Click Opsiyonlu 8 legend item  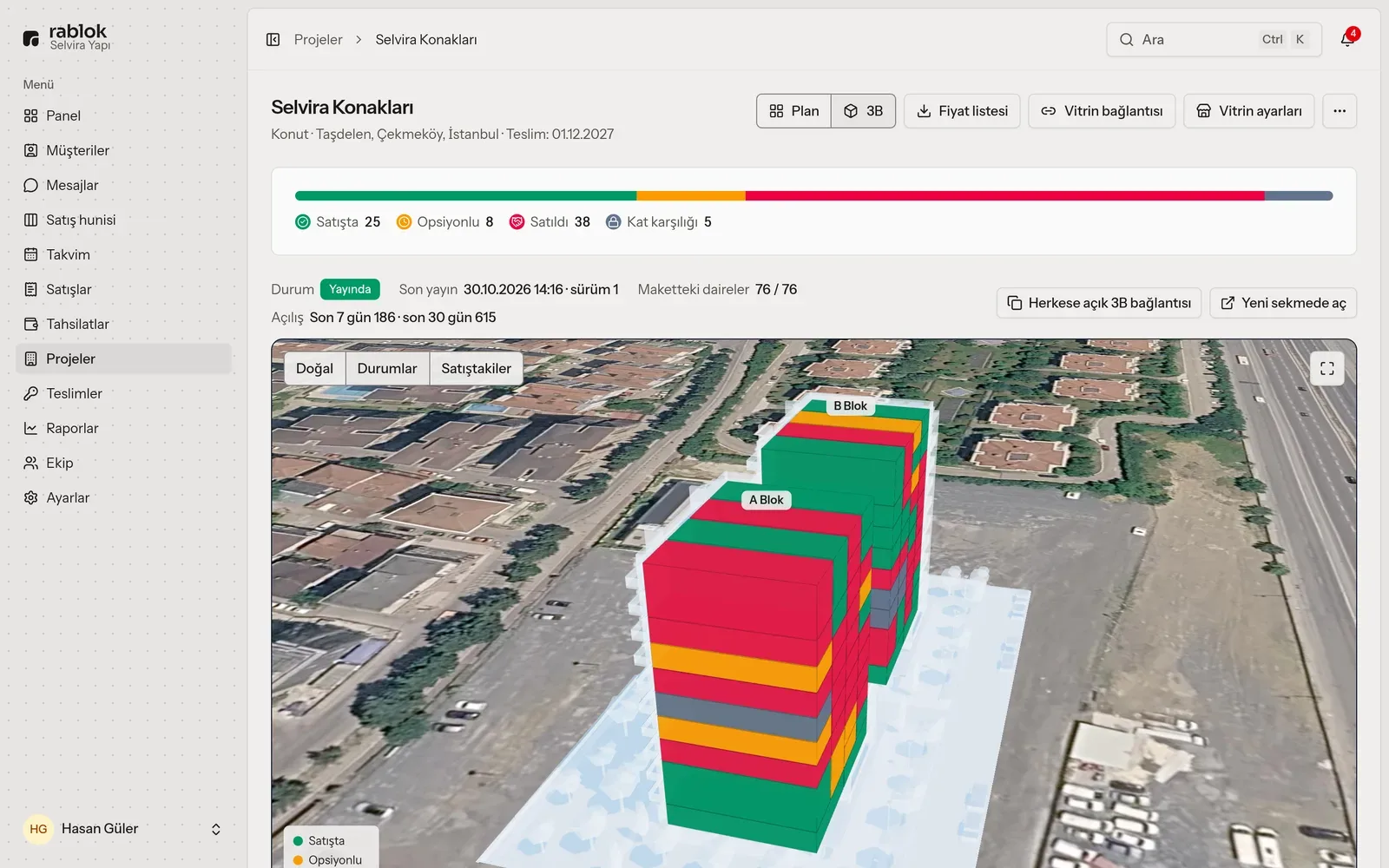[x=444, y=222]
